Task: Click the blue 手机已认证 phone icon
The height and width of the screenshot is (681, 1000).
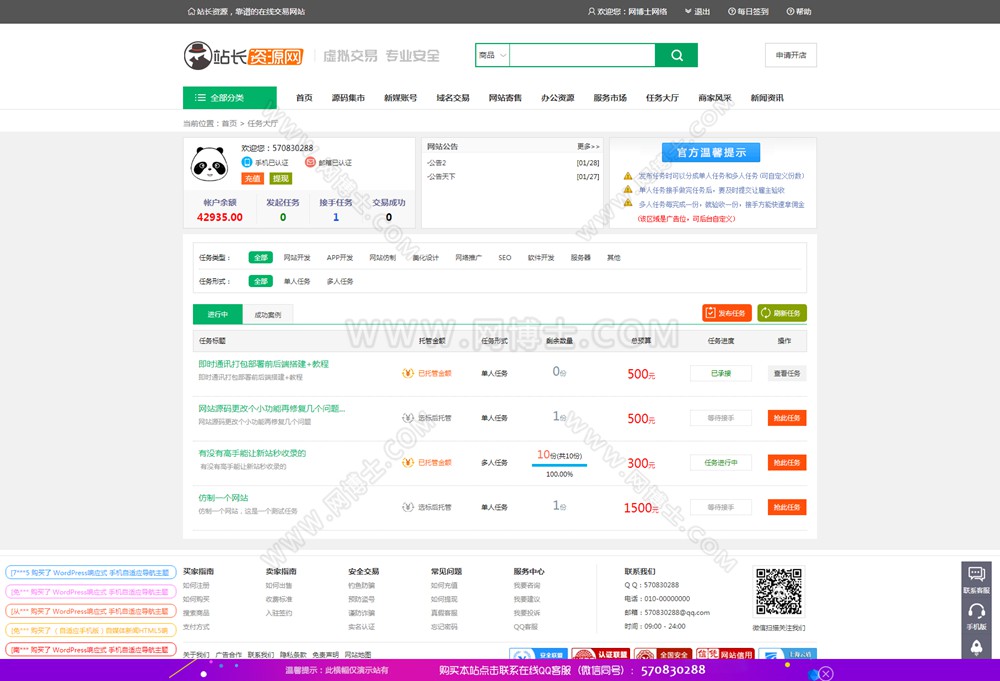Action: [x=247, y=162]
